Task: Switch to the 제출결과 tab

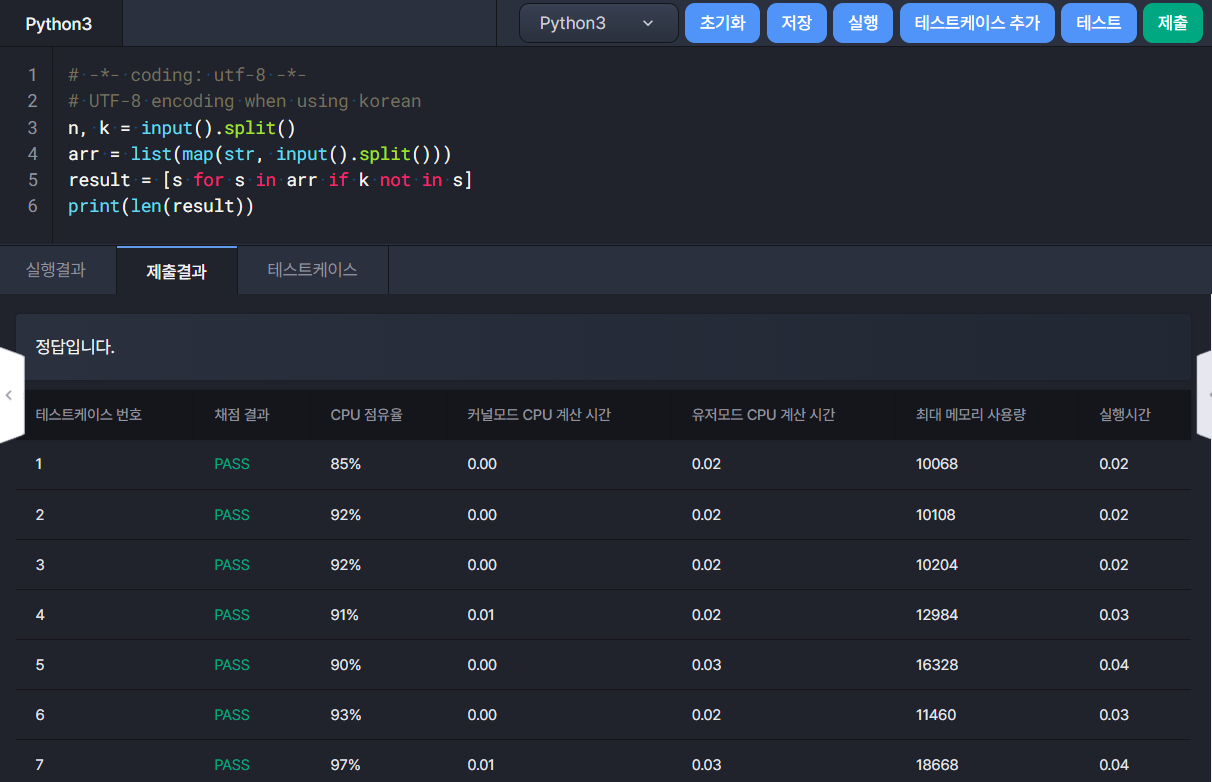Action: click(x=177, y=271)
